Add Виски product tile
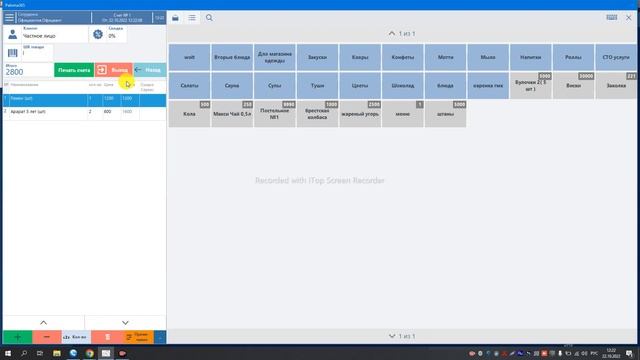 point(573,86)
